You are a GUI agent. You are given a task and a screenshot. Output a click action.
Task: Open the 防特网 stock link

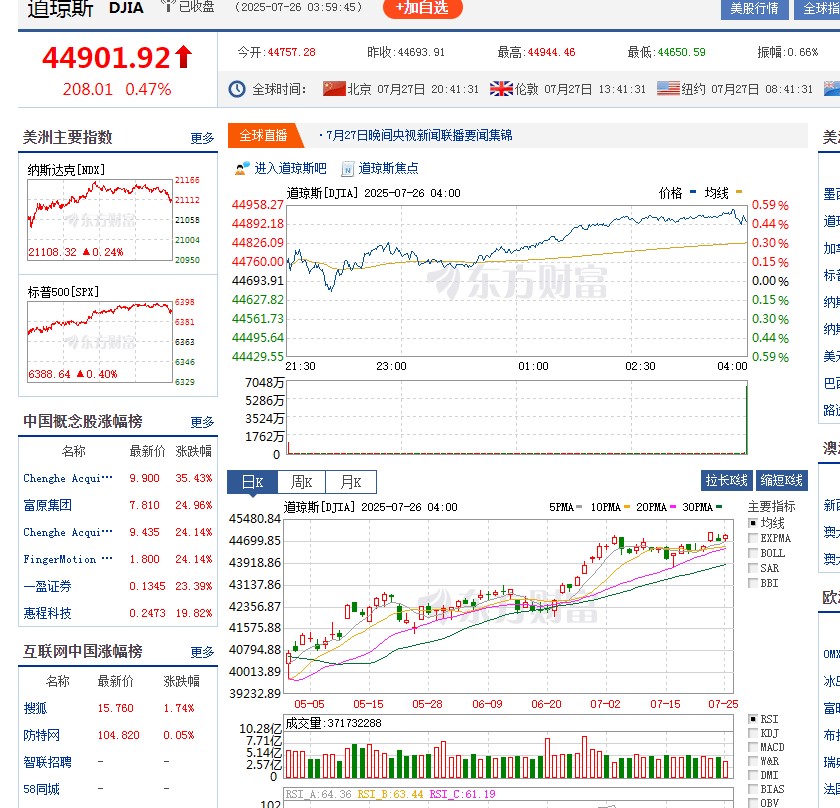[x=41, y=735]
